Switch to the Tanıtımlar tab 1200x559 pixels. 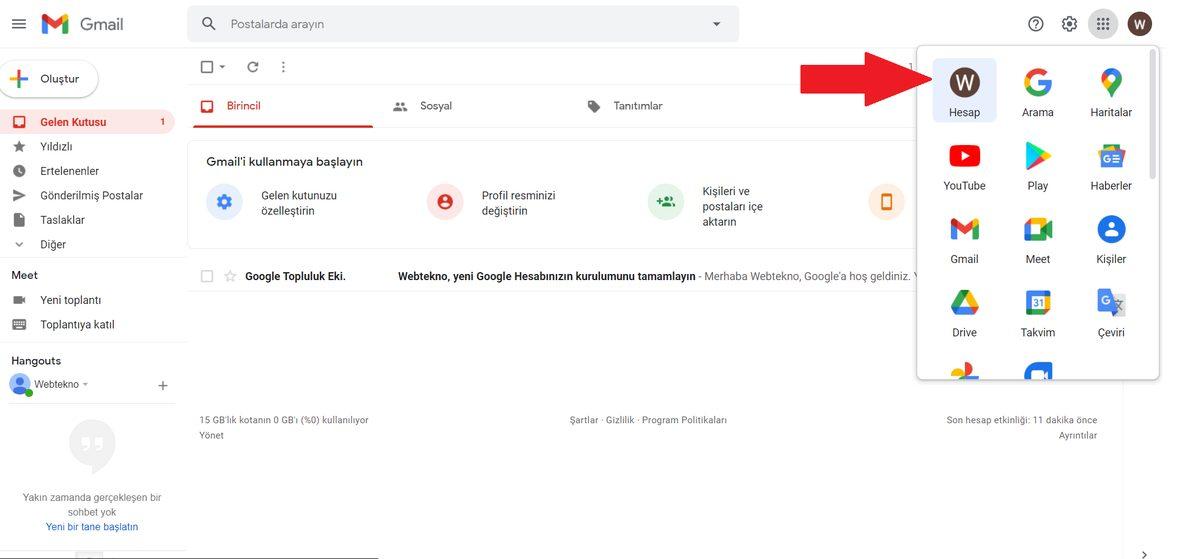point(625,106)
